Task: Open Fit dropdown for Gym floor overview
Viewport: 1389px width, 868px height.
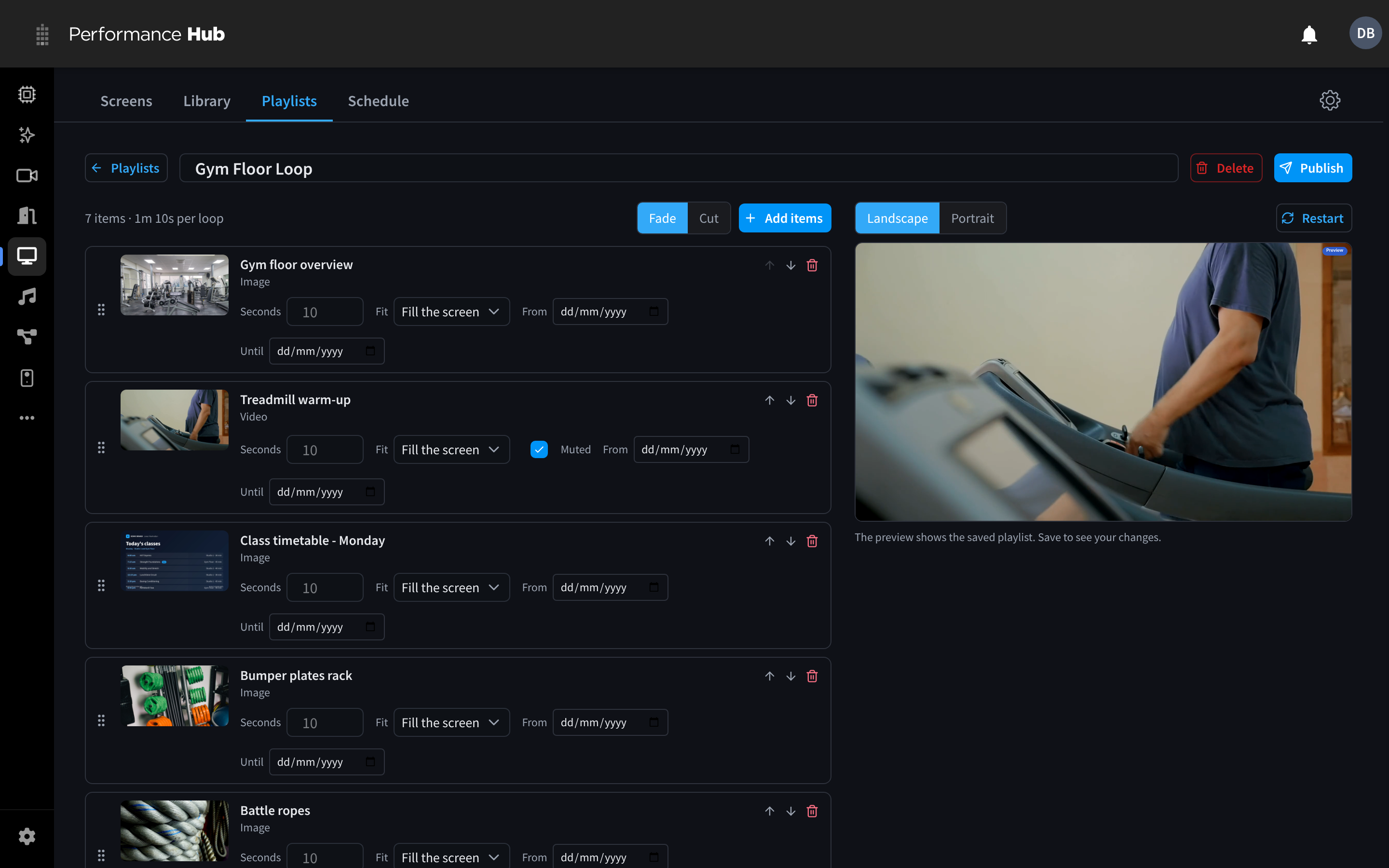Action: (x=451, y=312)
